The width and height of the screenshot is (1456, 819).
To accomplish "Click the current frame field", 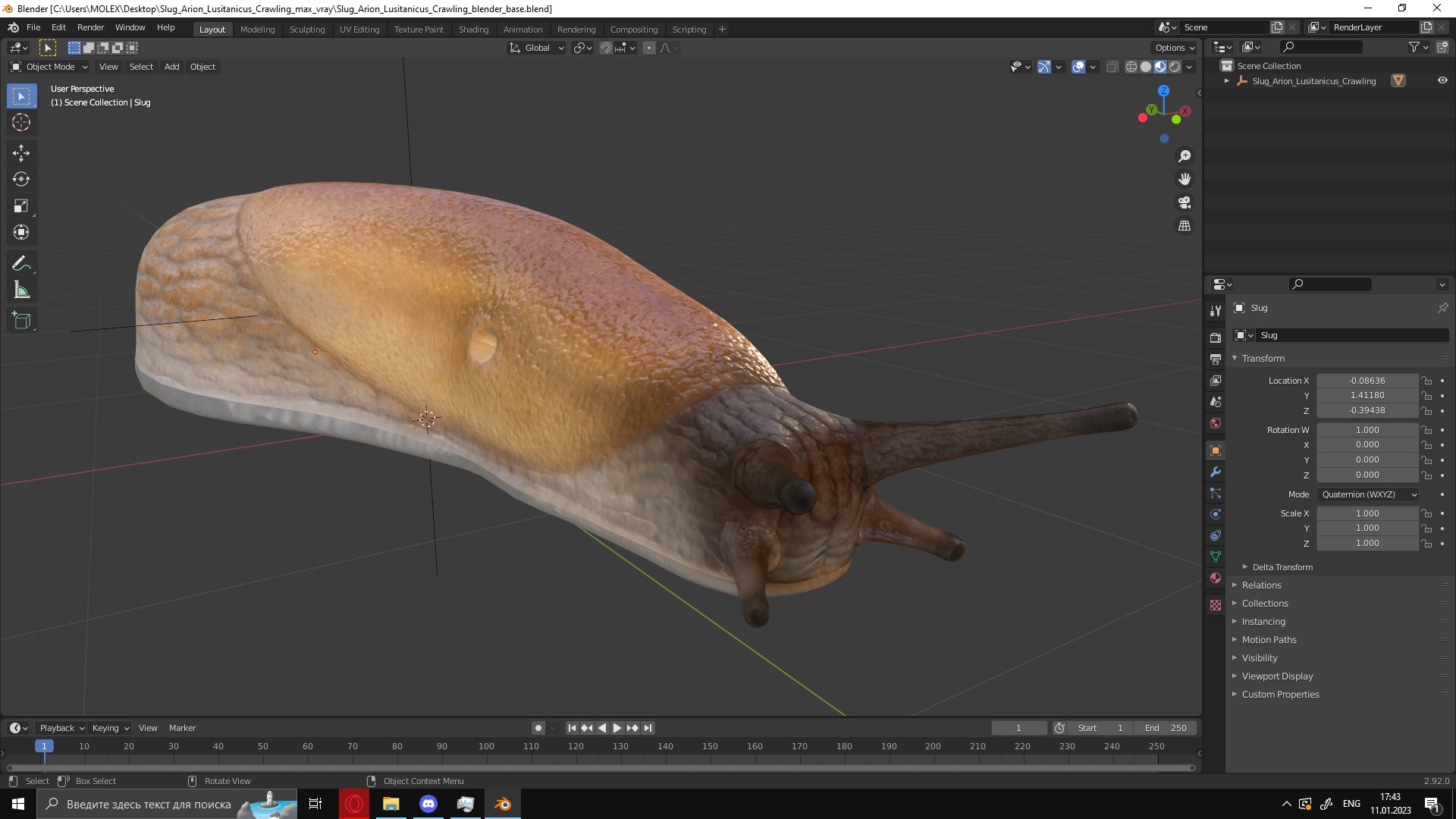I will (1018, 728).
